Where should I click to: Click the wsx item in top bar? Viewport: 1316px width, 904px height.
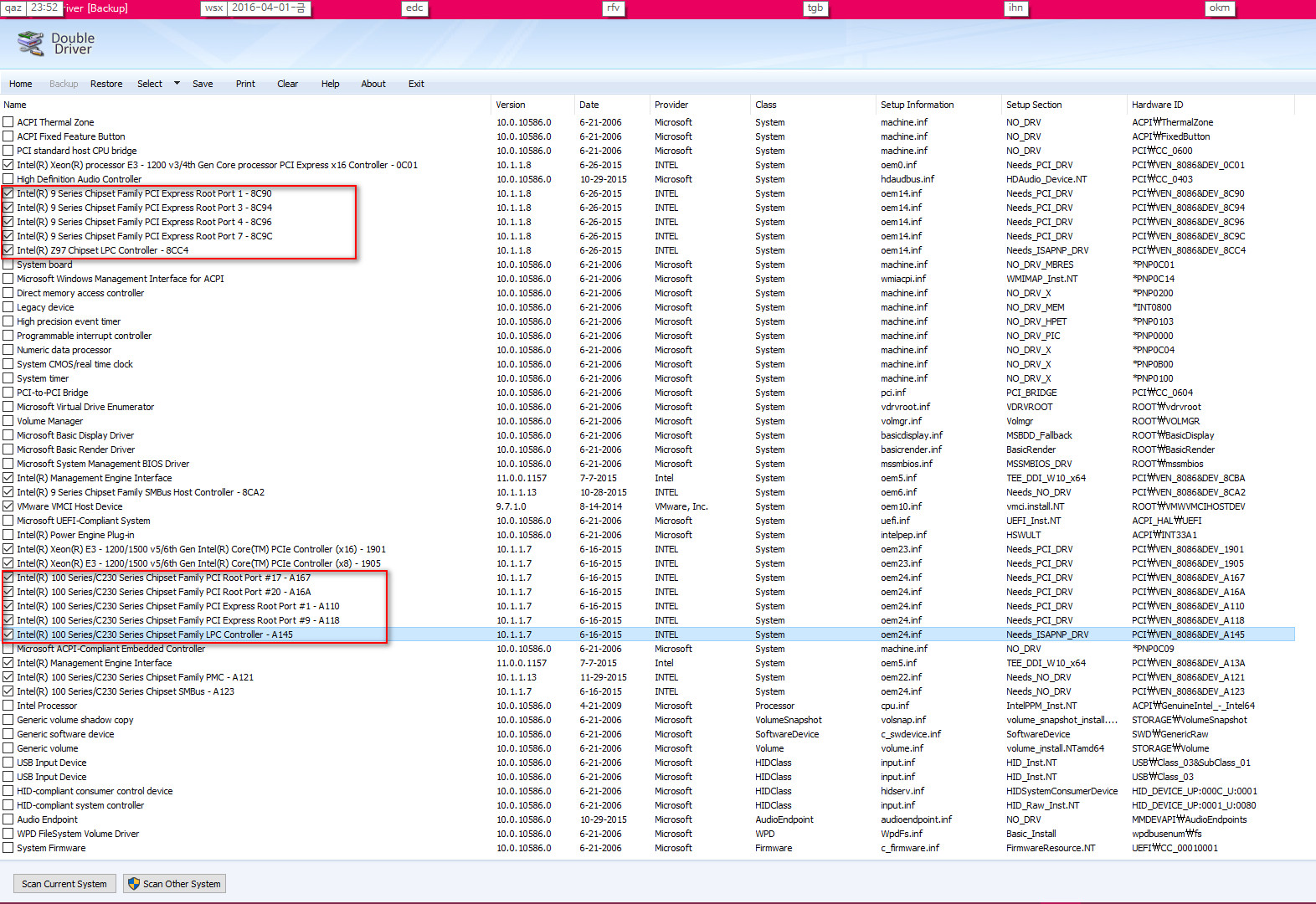click(x=213, y=8)
